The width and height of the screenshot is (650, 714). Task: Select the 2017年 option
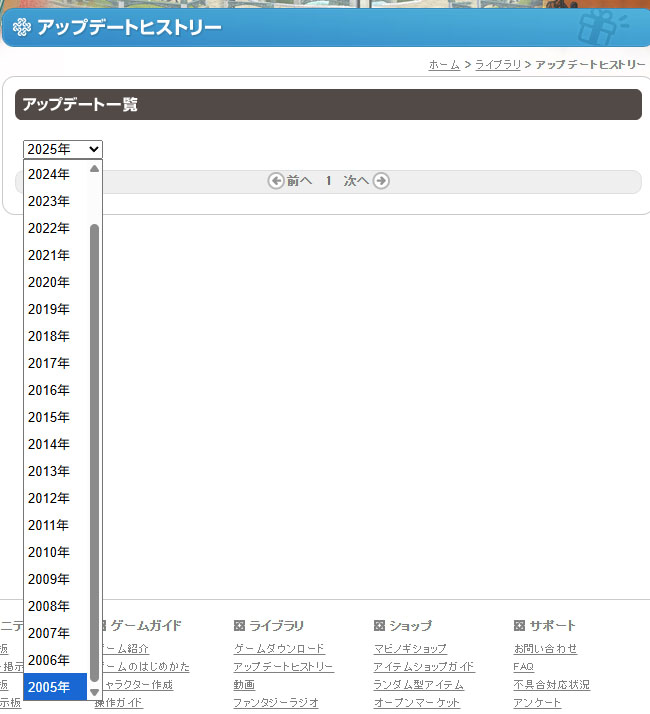[55, 363]
